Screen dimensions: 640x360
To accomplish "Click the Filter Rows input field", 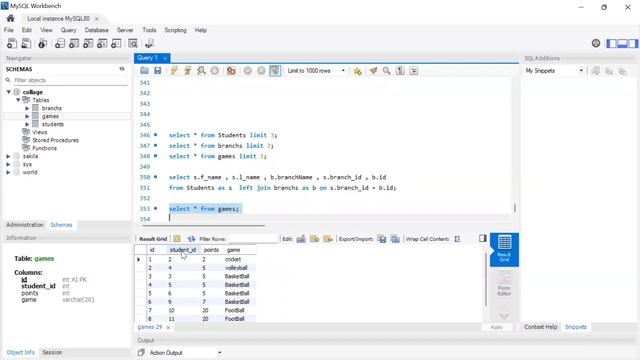I will click(252, 239).
